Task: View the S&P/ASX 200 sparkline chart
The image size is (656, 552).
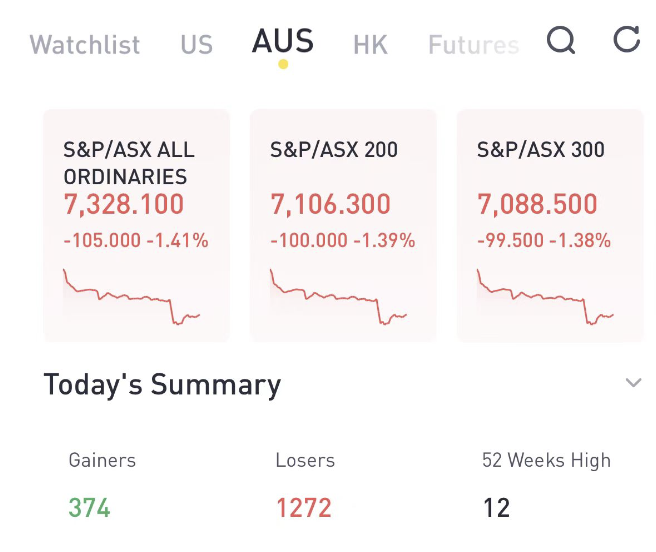Action: click(339, 297)
